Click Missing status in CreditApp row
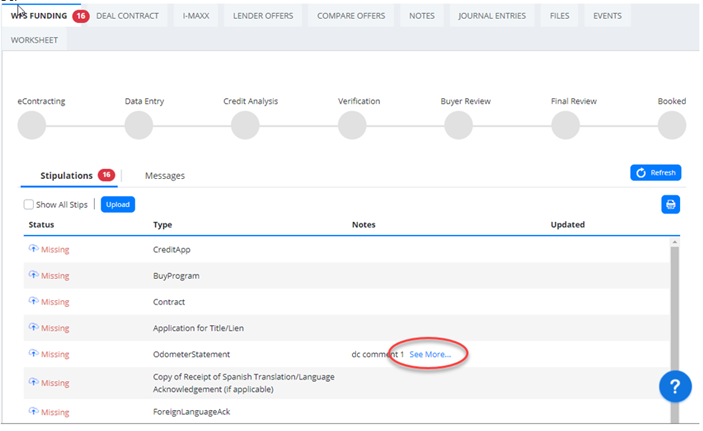The image size is (703, 431). 55,249
